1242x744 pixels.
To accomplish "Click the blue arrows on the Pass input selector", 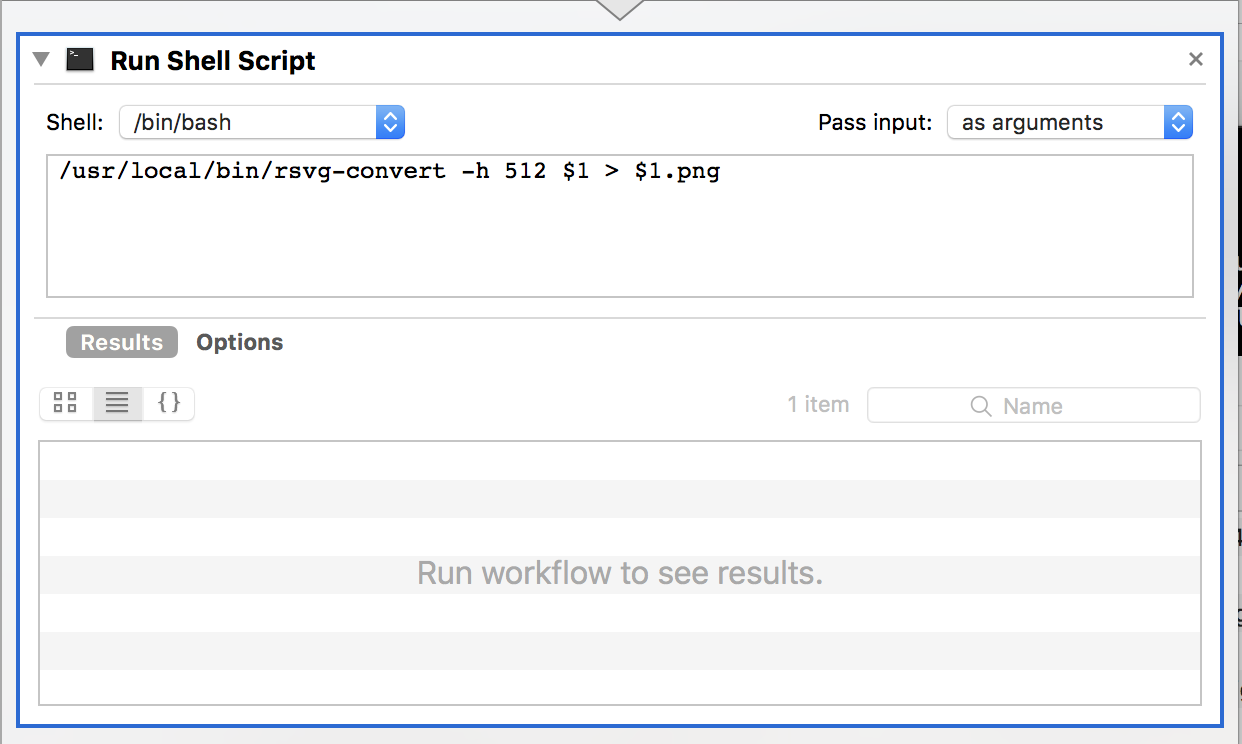I will pyautogui.click(x=1178, y=123).
